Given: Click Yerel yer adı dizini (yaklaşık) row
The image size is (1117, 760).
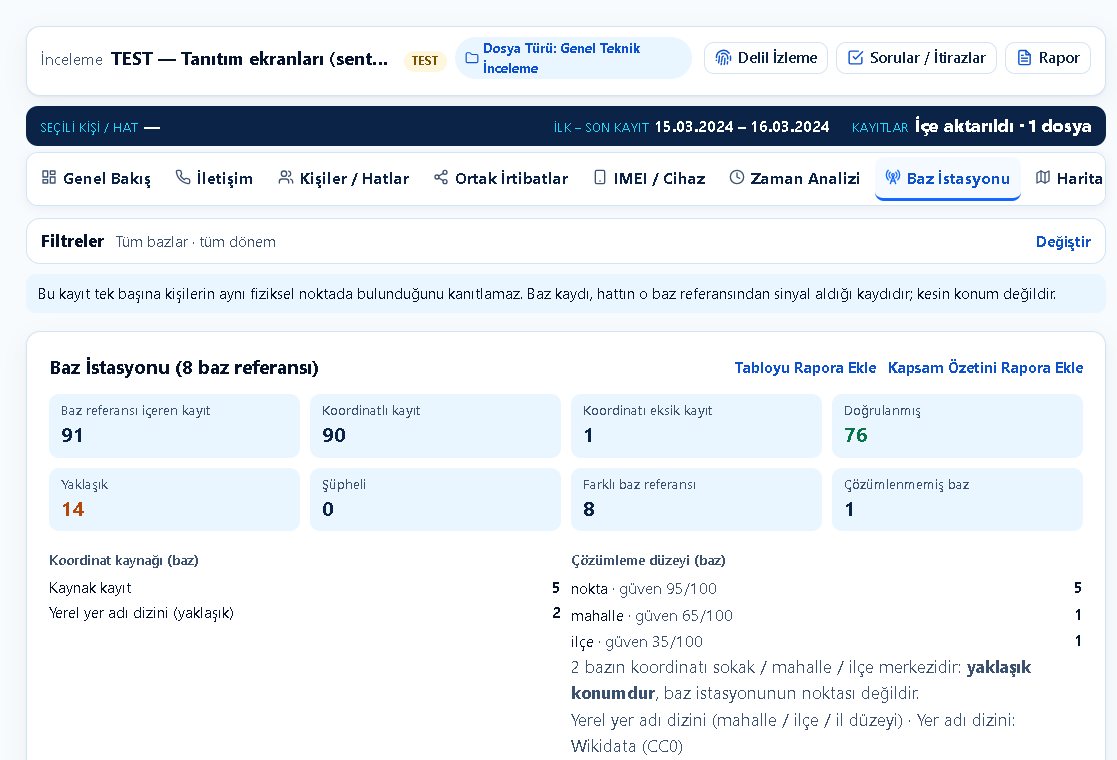Looking at the screenshot, I should [x=304, y=613].
